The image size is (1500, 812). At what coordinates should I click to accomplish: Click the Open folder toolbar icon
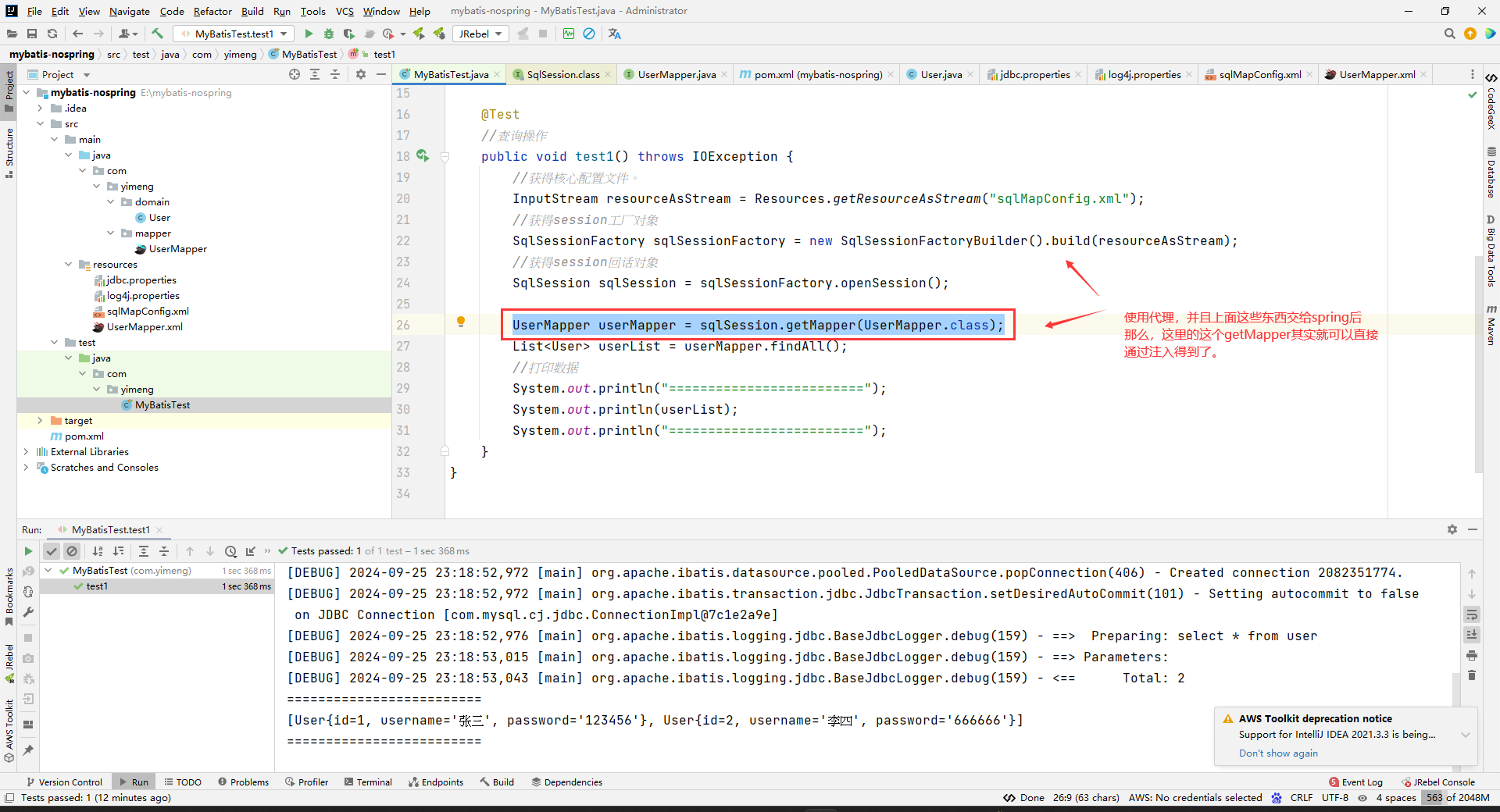click(x=12, y=34)
